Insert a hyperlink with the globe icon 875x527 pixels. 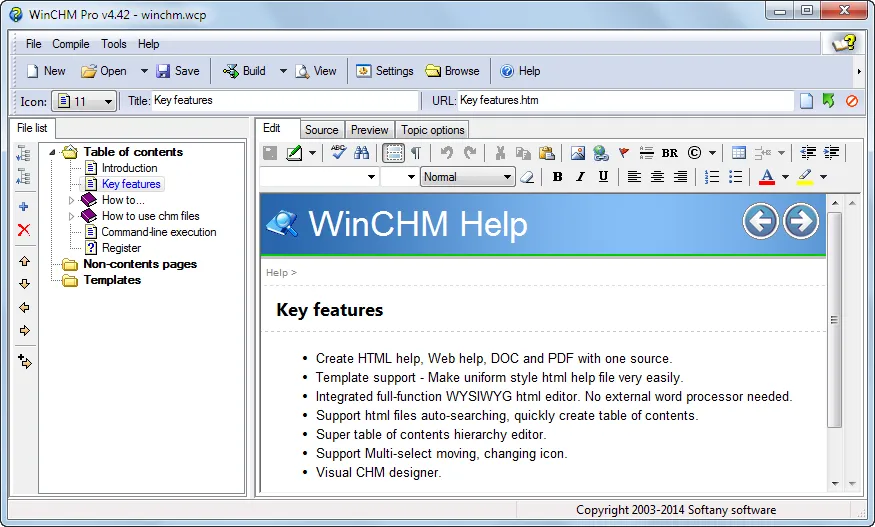[x=601, y=152]
